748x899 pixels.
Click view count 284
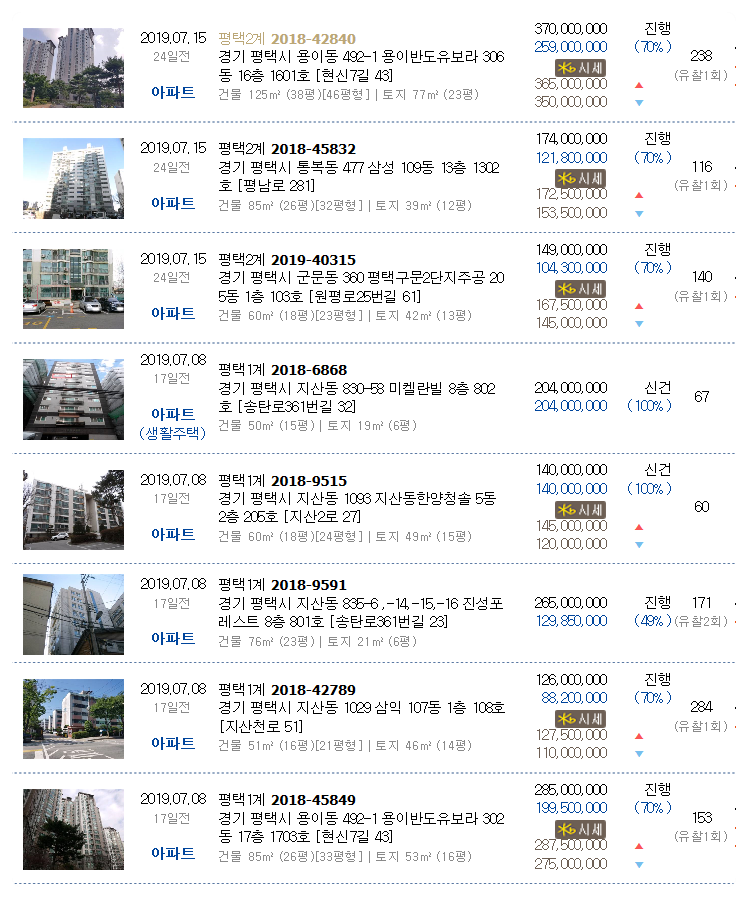click(x=702, y=706)
